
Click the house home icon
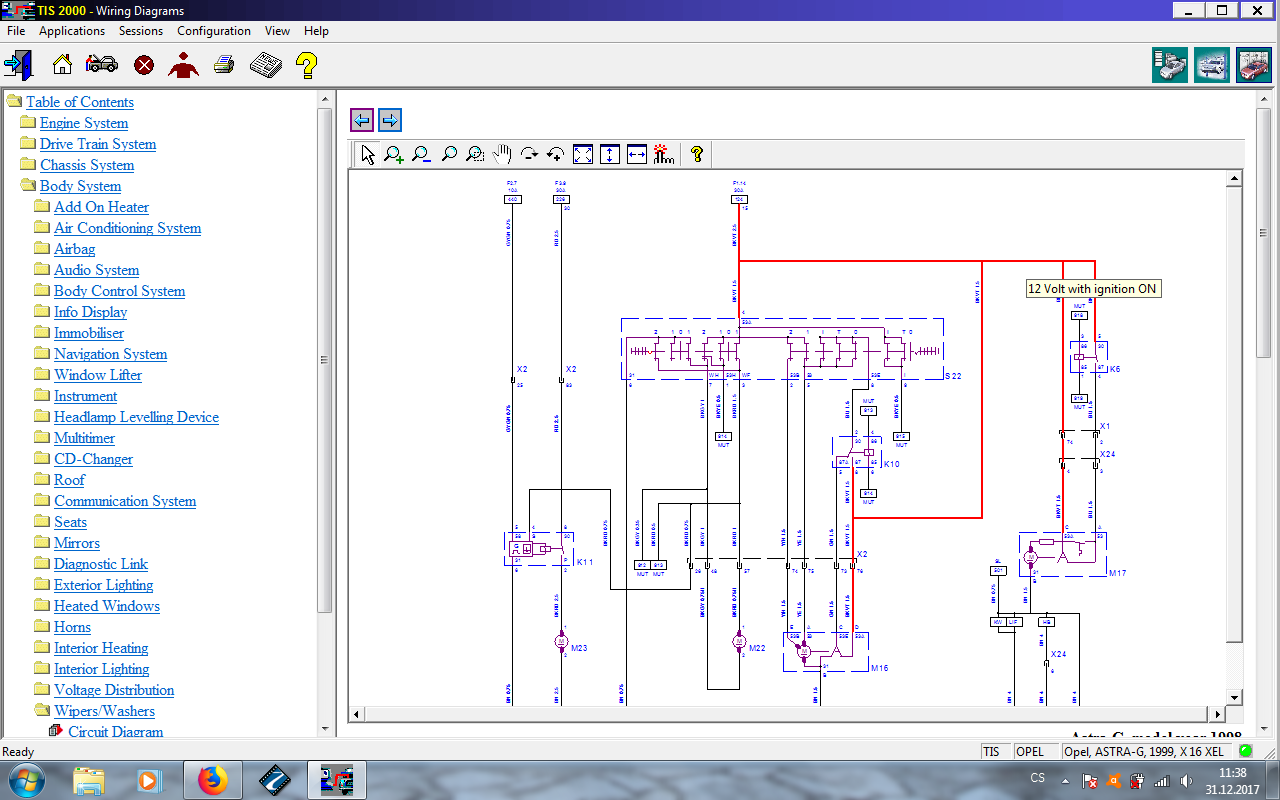pos(62,65)
